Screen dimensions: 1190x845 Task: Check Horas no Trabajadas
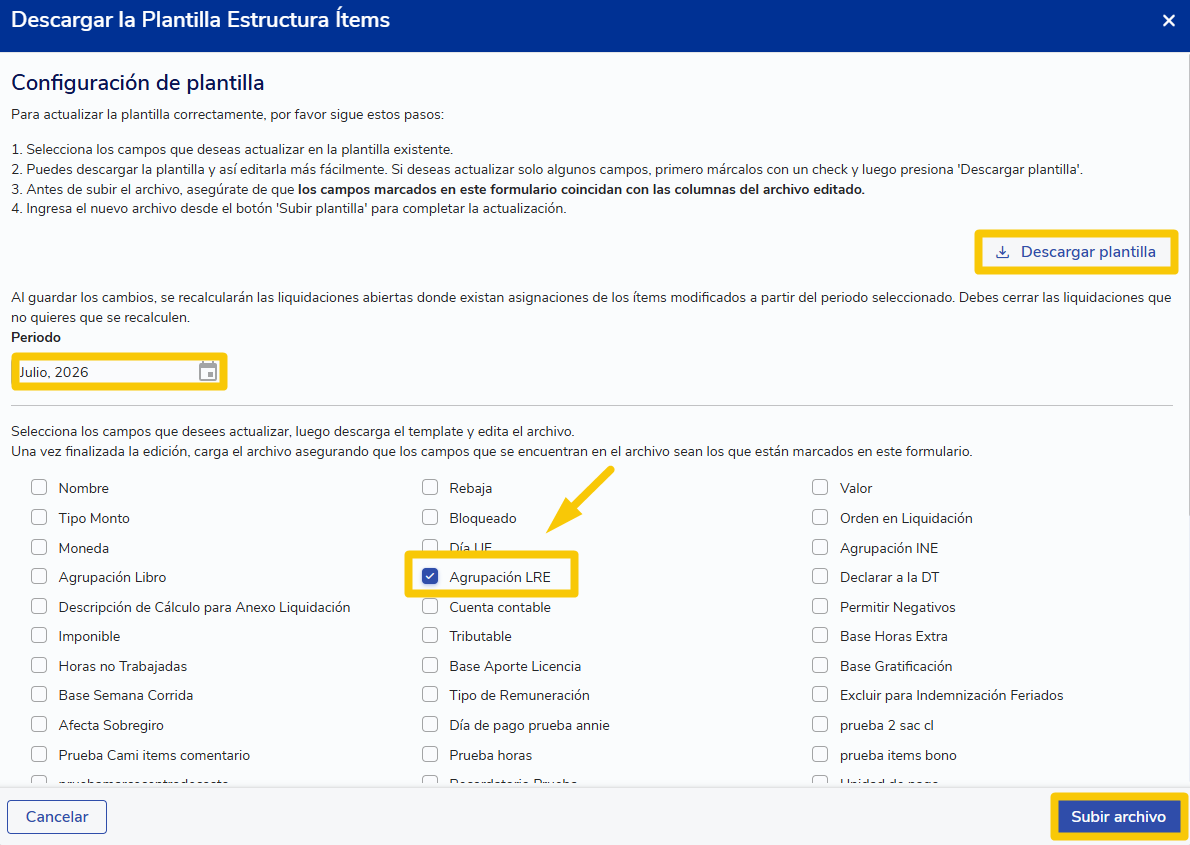[39, 665]
